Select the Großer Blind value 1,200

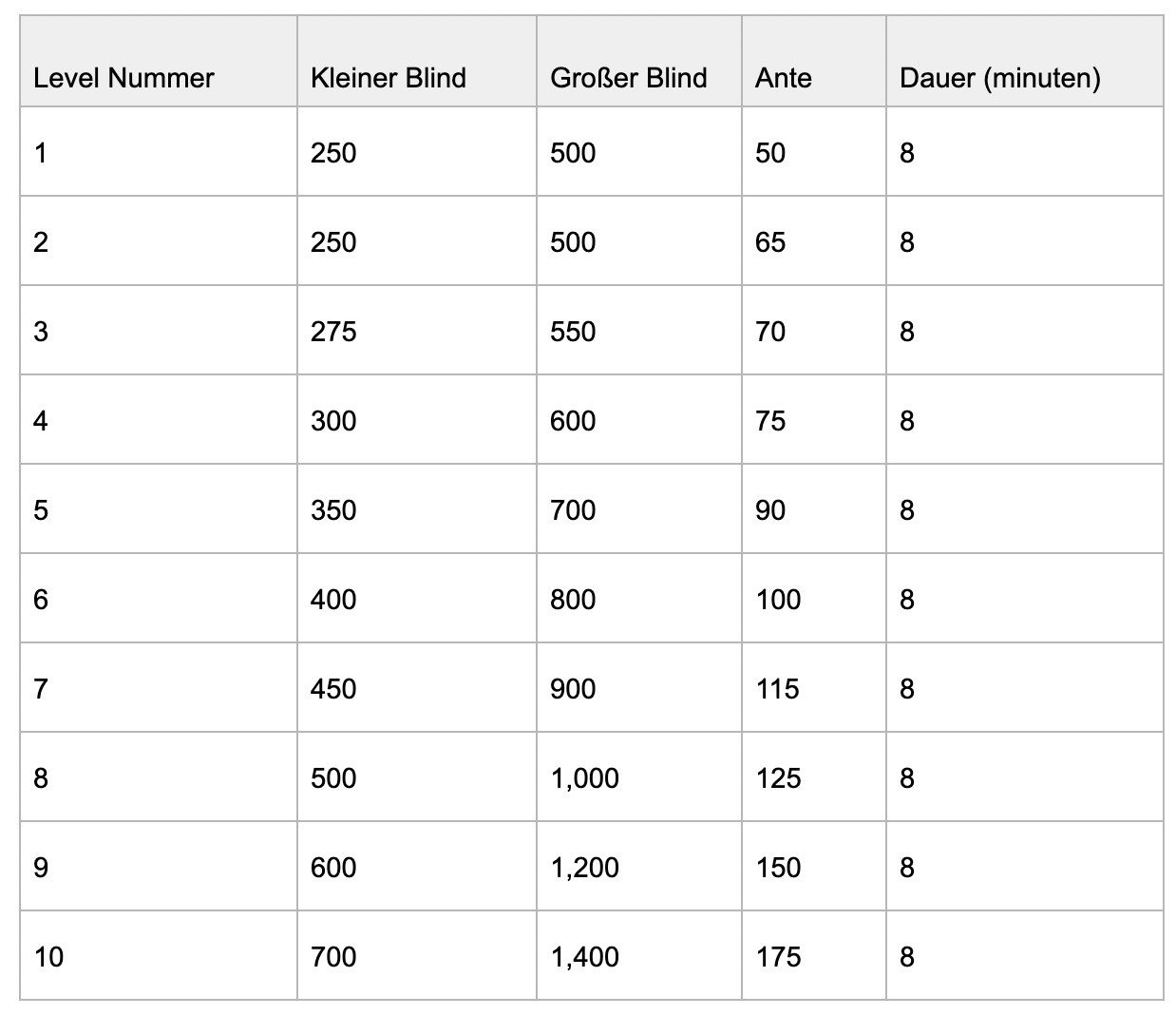(584, 868)
